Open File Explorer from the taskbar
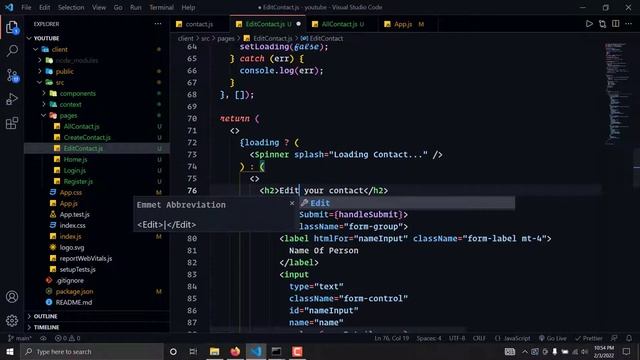The image size is (640, 360). [x=214, y=351]
